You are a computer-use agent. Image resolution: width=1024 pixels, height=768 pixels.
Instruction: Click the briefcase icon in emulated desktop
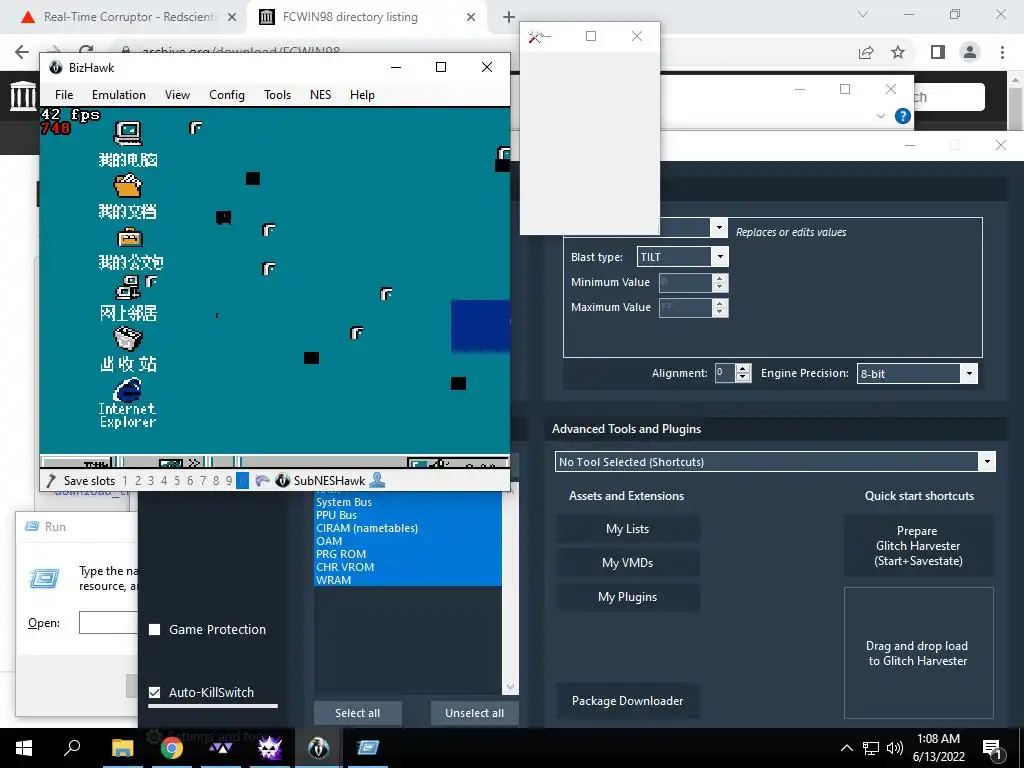pos(129,236)
